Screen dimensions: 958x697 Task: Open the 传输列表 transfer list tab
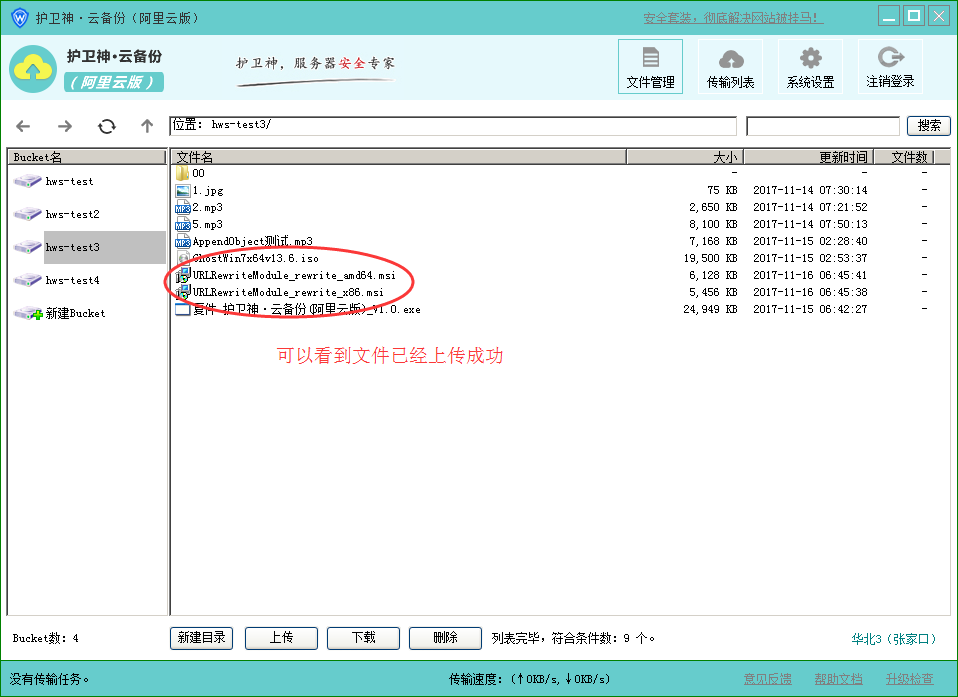730,67
